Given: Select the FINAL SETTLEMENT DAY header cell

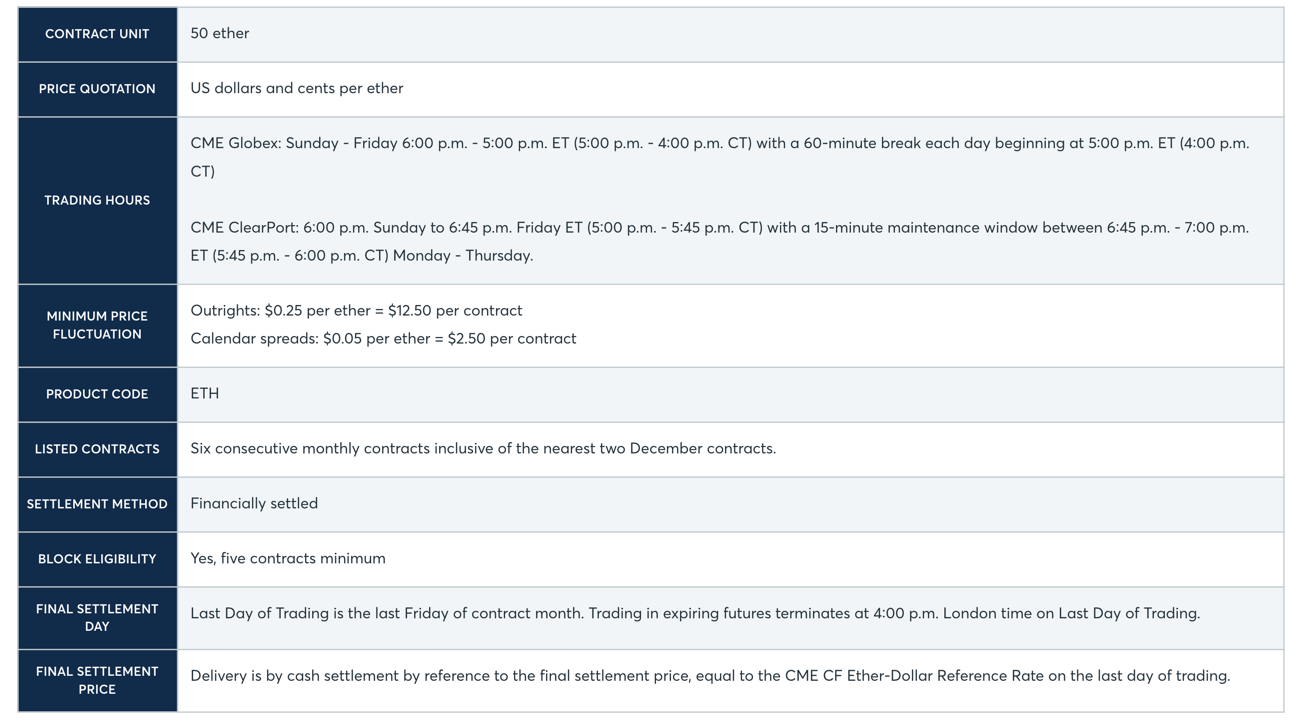Looking at the screenshot, I should pos(97,617).
